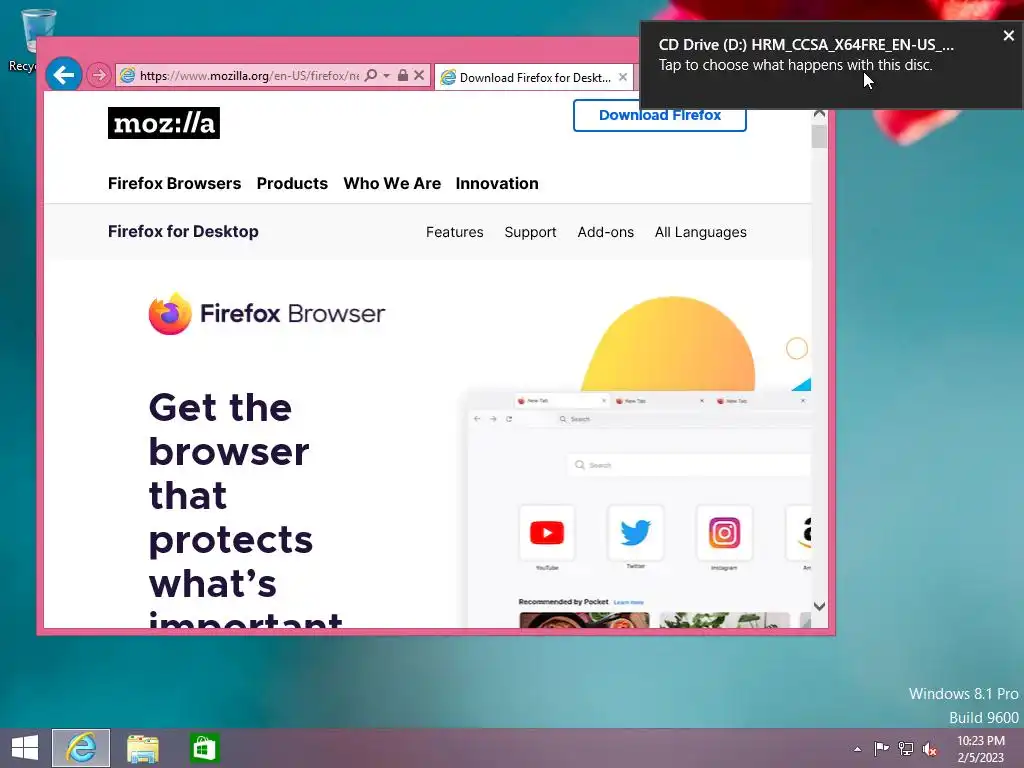Open the Who We Are menu
This screenshot has width=1024, height=768.
(392, 184)
